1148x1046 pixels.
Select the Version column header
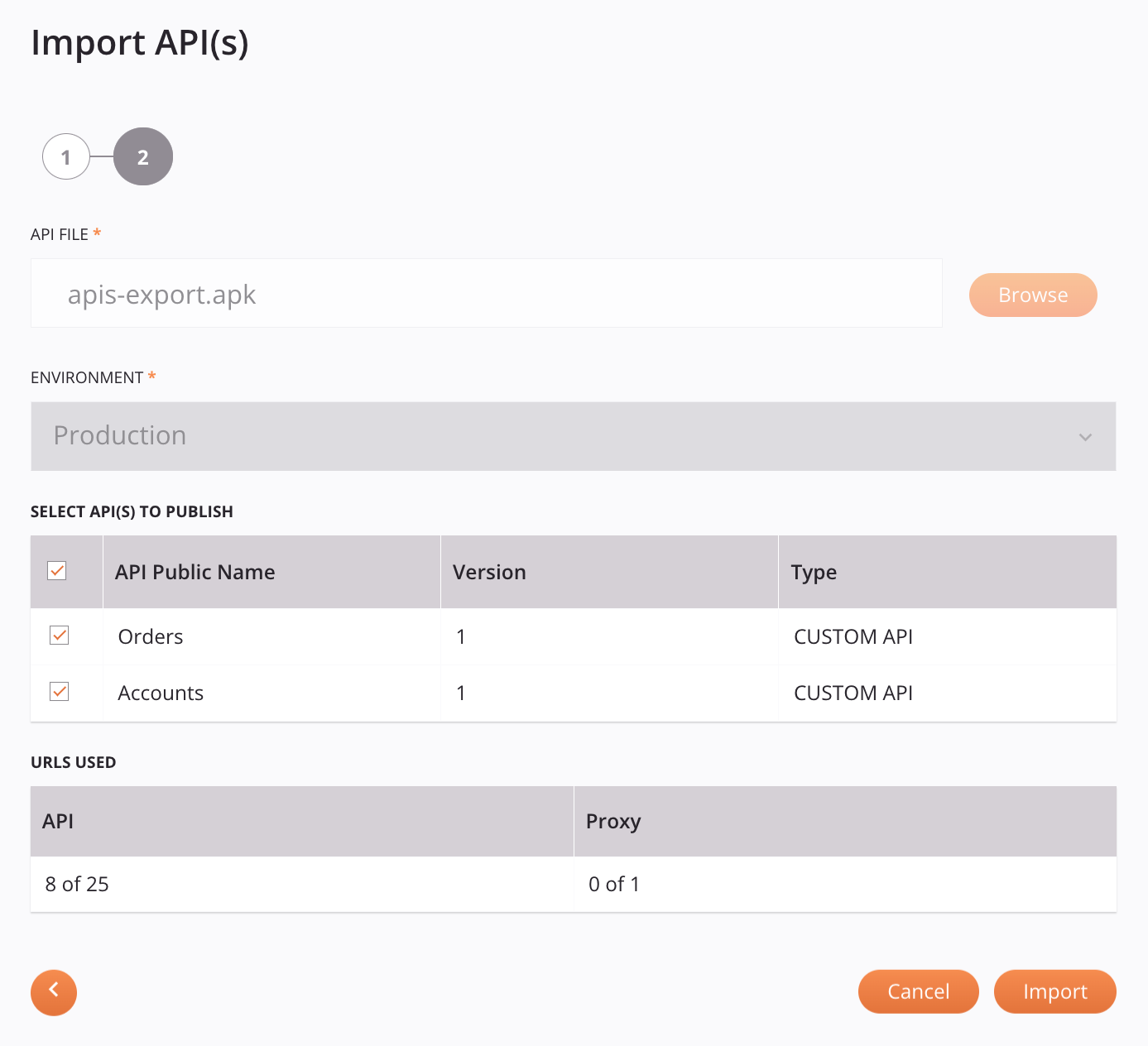pyautogui.click(x=489, y=571)
